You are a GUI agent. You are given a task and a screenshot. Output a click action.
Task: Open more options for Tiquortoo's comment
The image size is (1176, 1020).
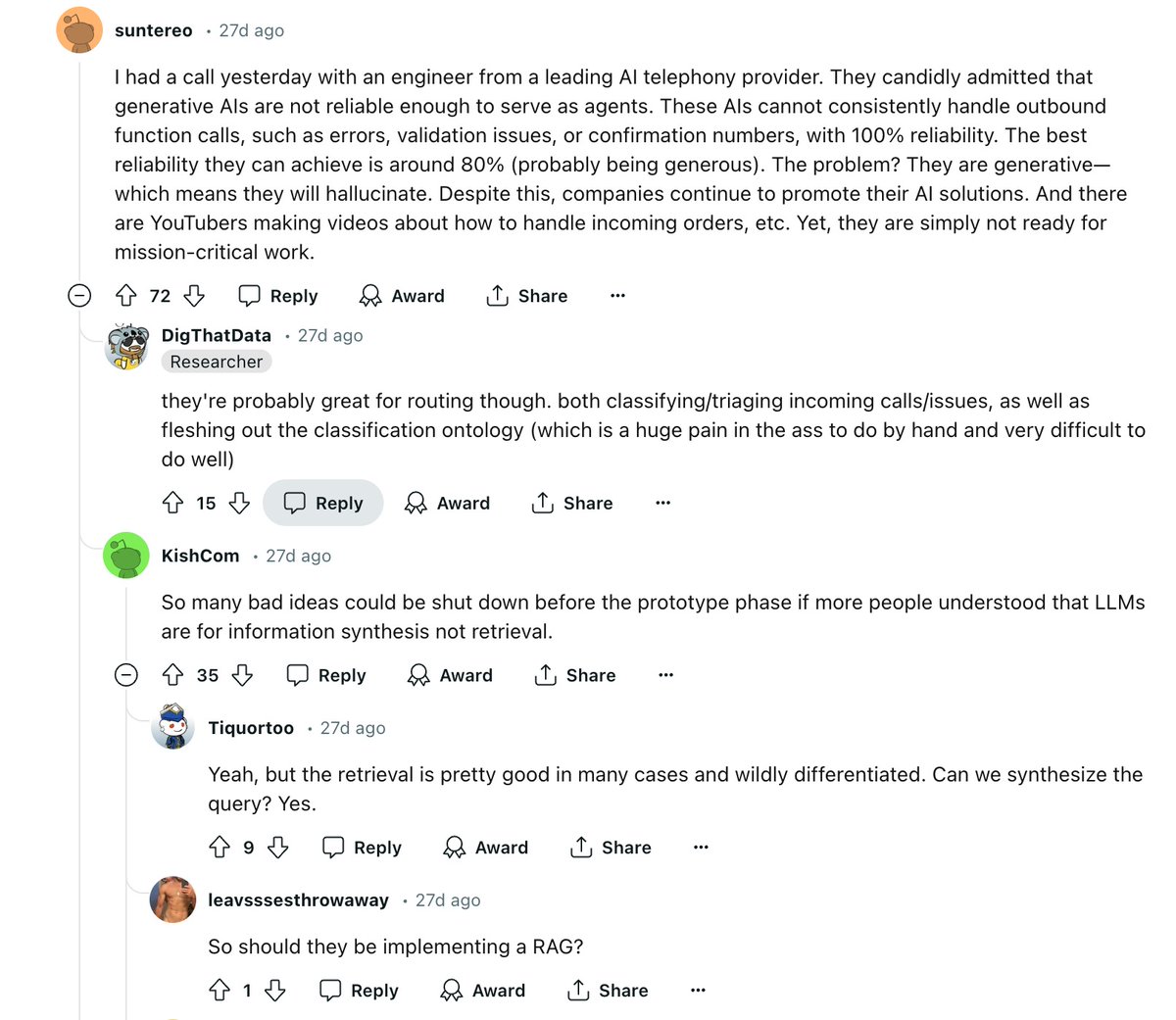coord(700,848)
